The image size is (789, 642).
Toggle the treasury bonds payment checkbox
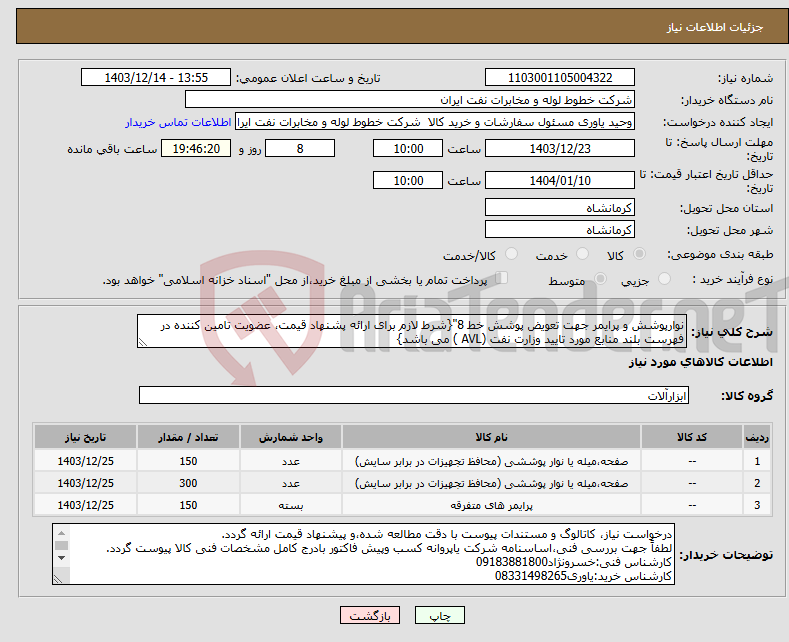(503, 279)
